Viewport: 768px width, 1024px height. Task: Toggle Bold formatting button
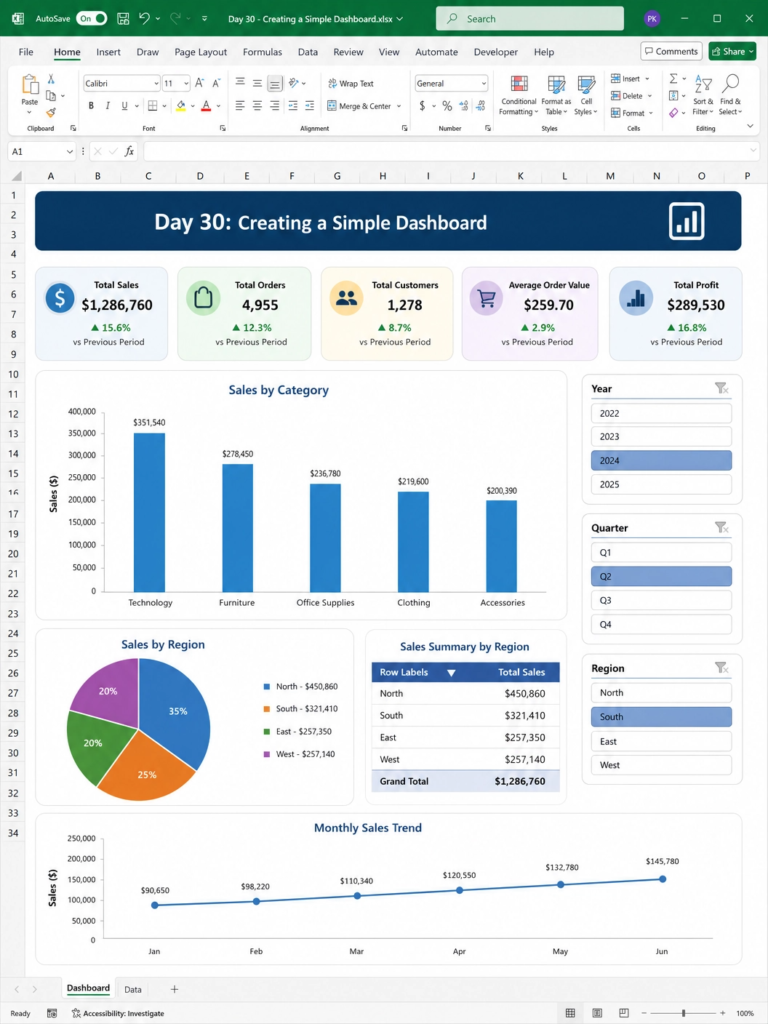click(91, 106)
